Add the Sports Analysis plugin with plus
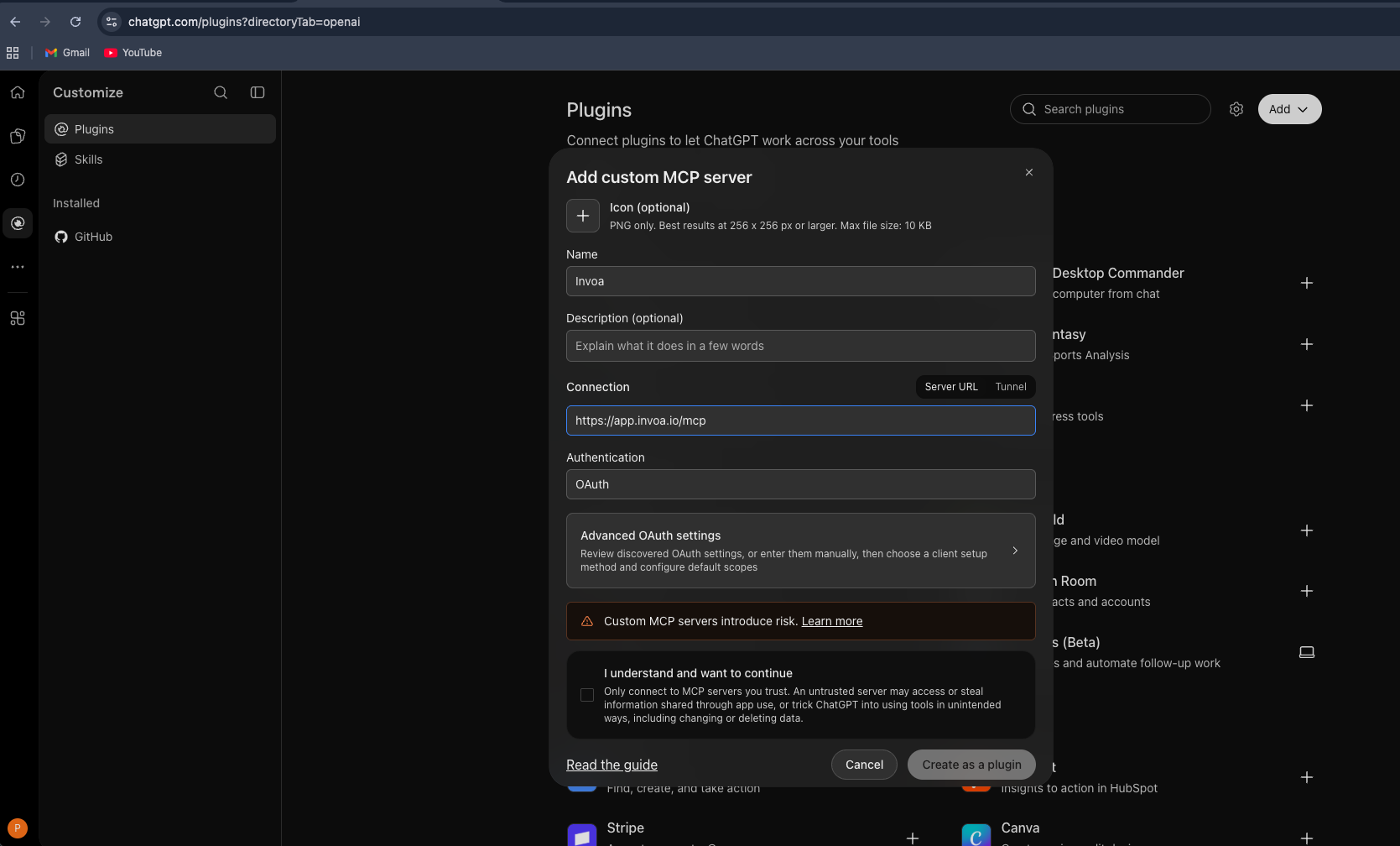The width and height of the screenshot is (1400, 846). 1306,344
